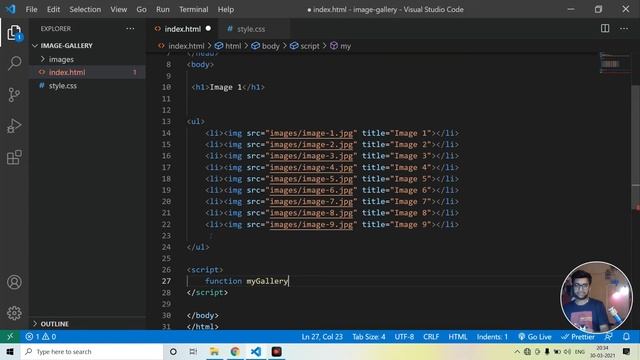Open the Terminal menu
The image size is (640, 360).
(x=193, y=9)
